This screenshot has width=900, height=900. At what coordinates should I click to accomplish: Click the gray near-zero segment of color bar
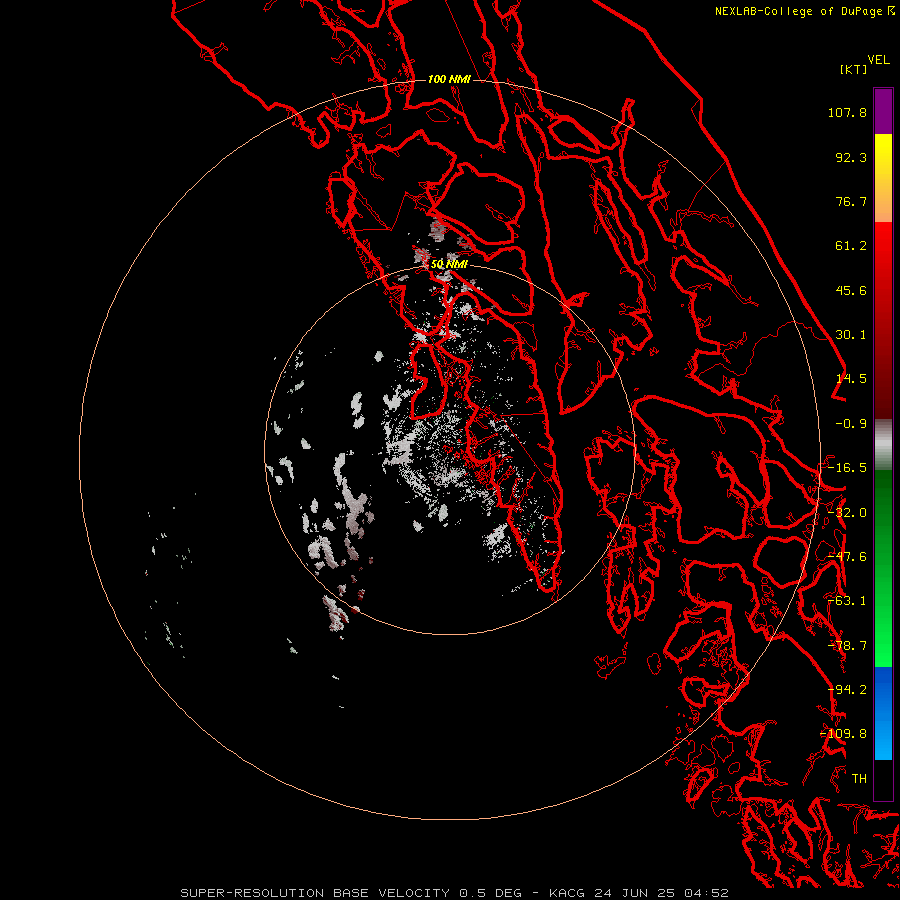(883, 445)
